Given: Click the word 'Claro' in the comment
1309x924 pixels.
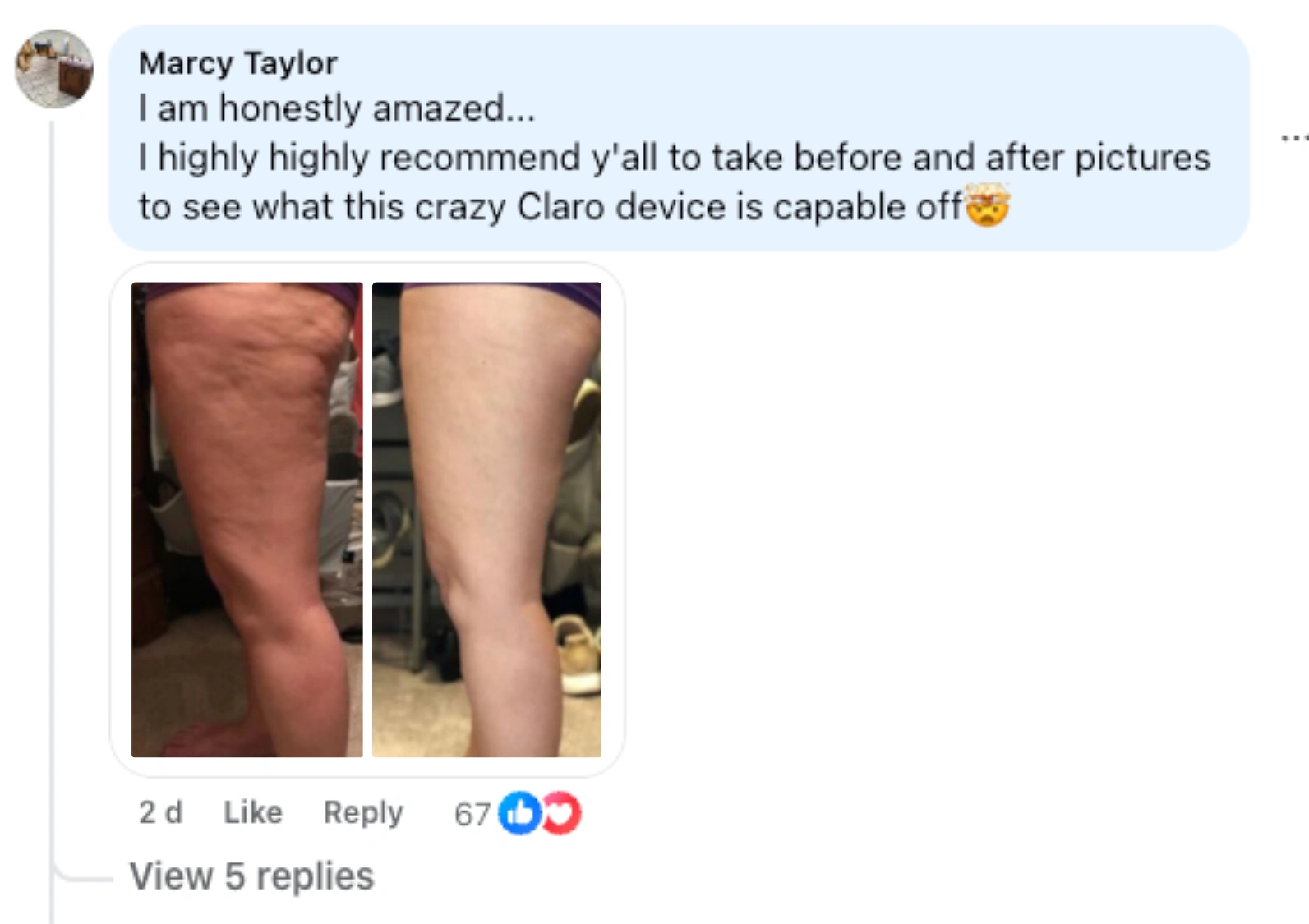Looking at the screenshot, I should pyautogui.click(x=560, y=206).
